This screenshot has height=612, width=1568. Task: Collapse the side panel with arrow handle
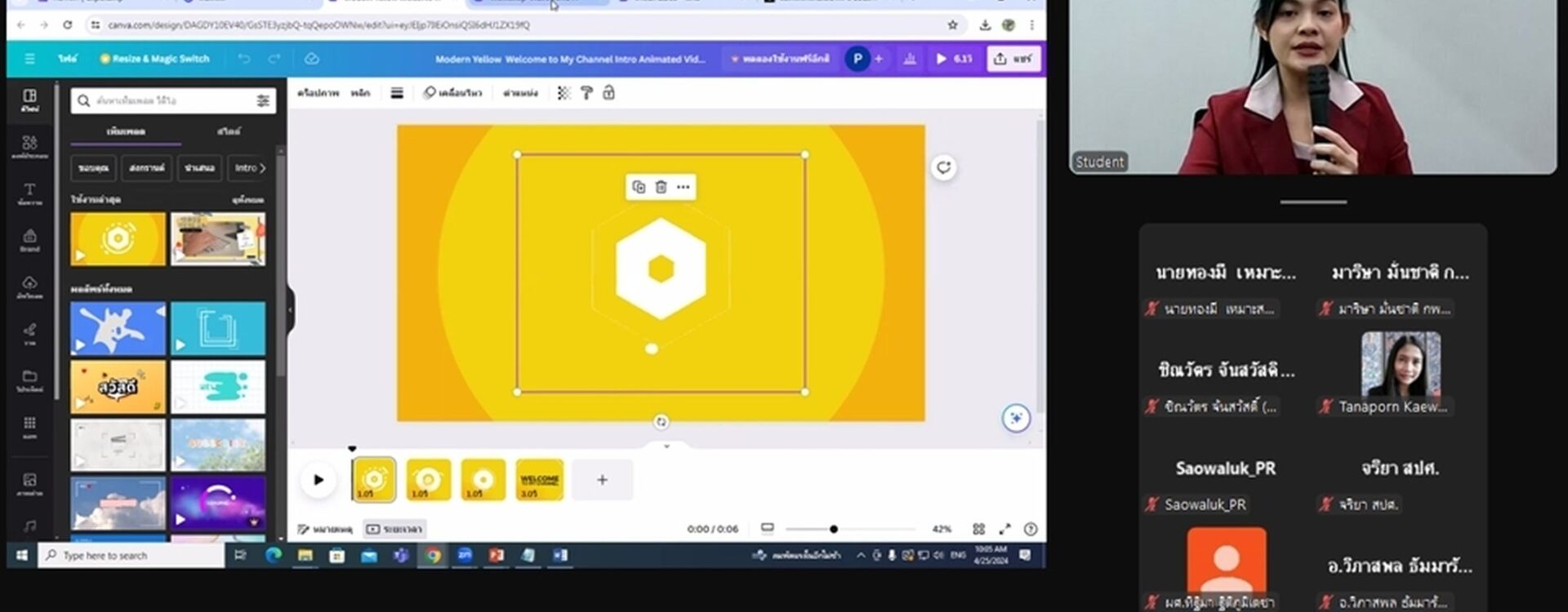pyautogui.click(x=290, y=309)
